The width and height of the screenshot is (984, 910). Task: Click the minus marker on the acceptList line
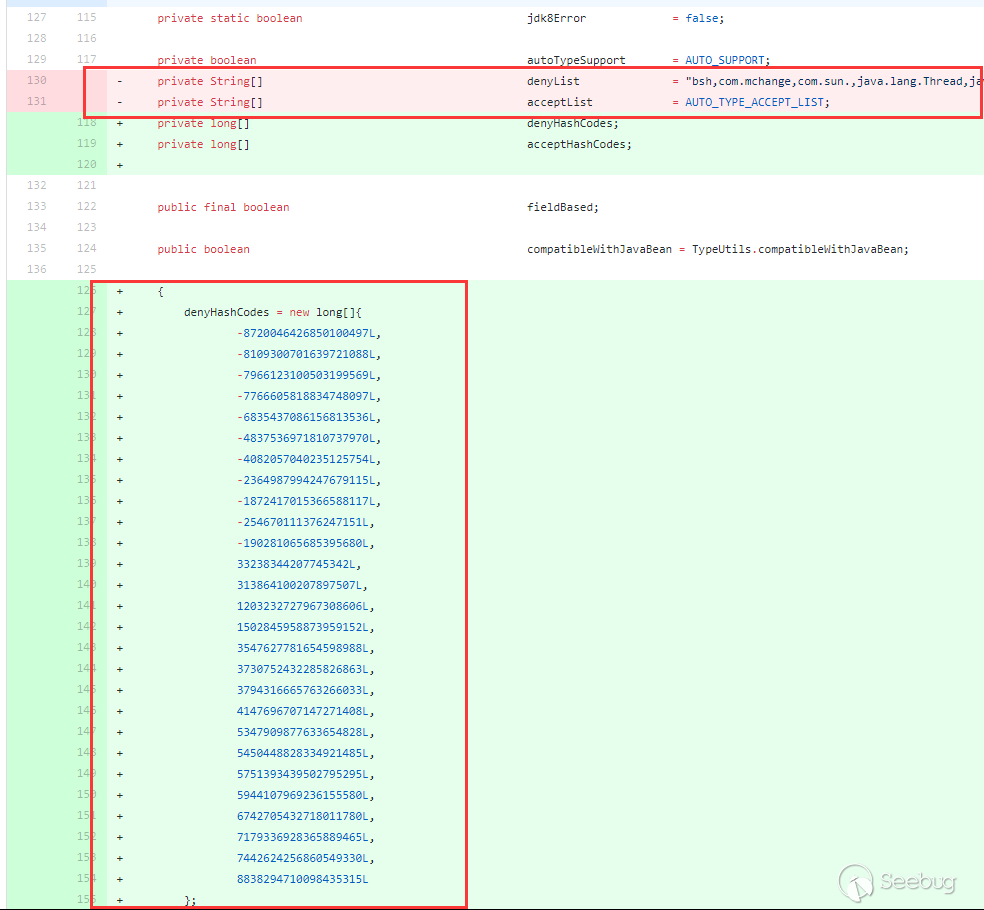tap(120, 101)
